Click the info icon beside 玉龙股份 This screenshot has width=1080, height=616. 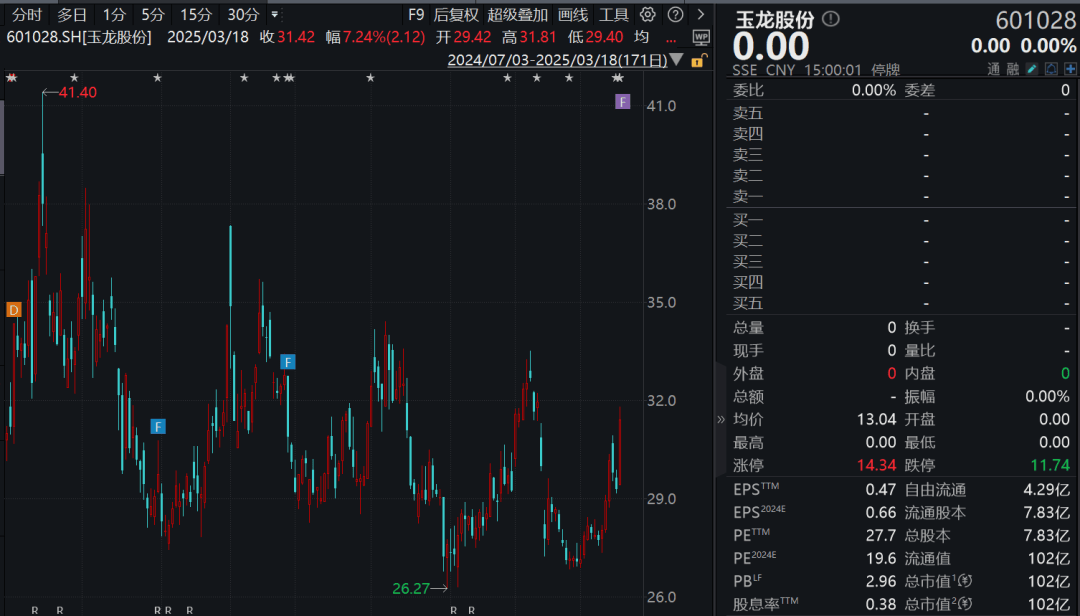click(831, 19)
